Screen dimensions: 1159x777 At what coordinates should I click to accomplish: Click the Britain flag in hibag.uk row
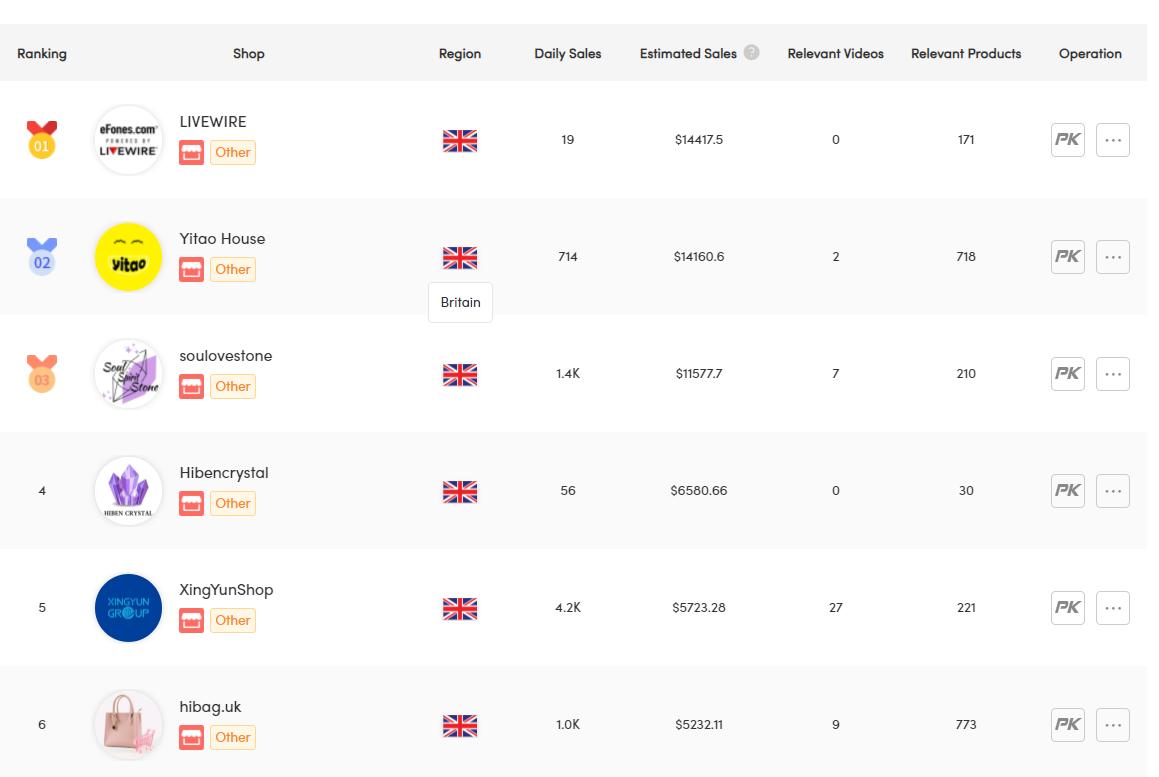(460, 726)
